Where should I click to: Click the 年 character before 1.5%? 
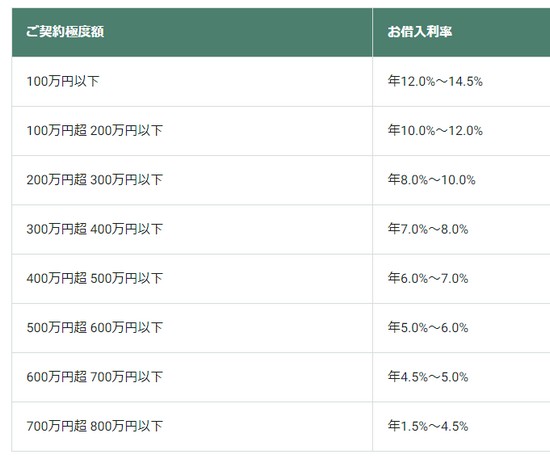pyautogui.click(x=394, y=426)
